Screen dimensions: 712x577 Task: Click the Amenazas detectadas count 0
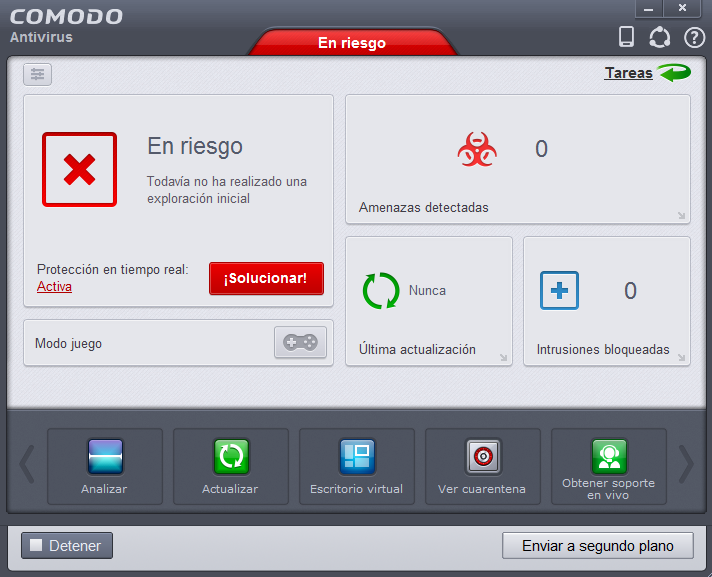pos(541,149)
